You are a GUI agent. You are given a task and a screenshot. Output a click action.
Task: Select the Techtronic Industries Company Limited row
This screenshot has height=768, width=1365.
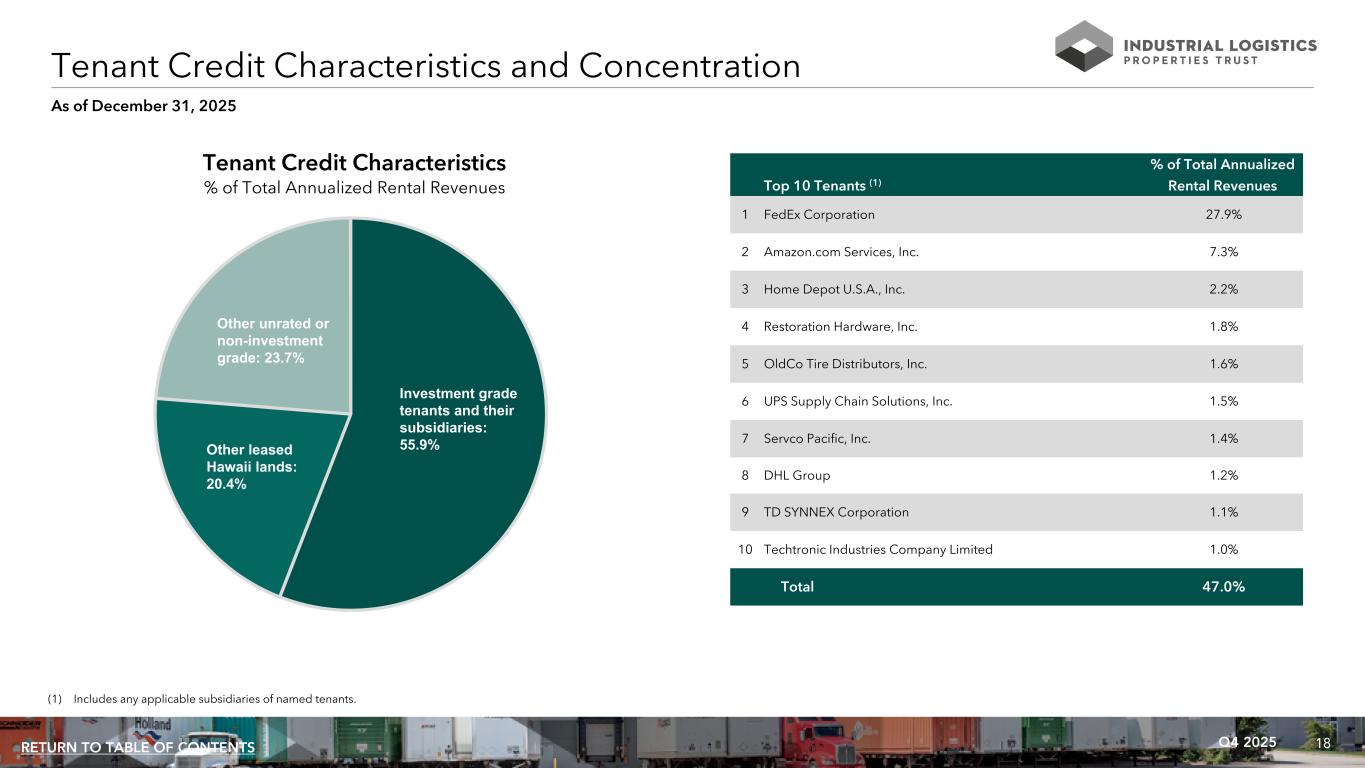1016,550
